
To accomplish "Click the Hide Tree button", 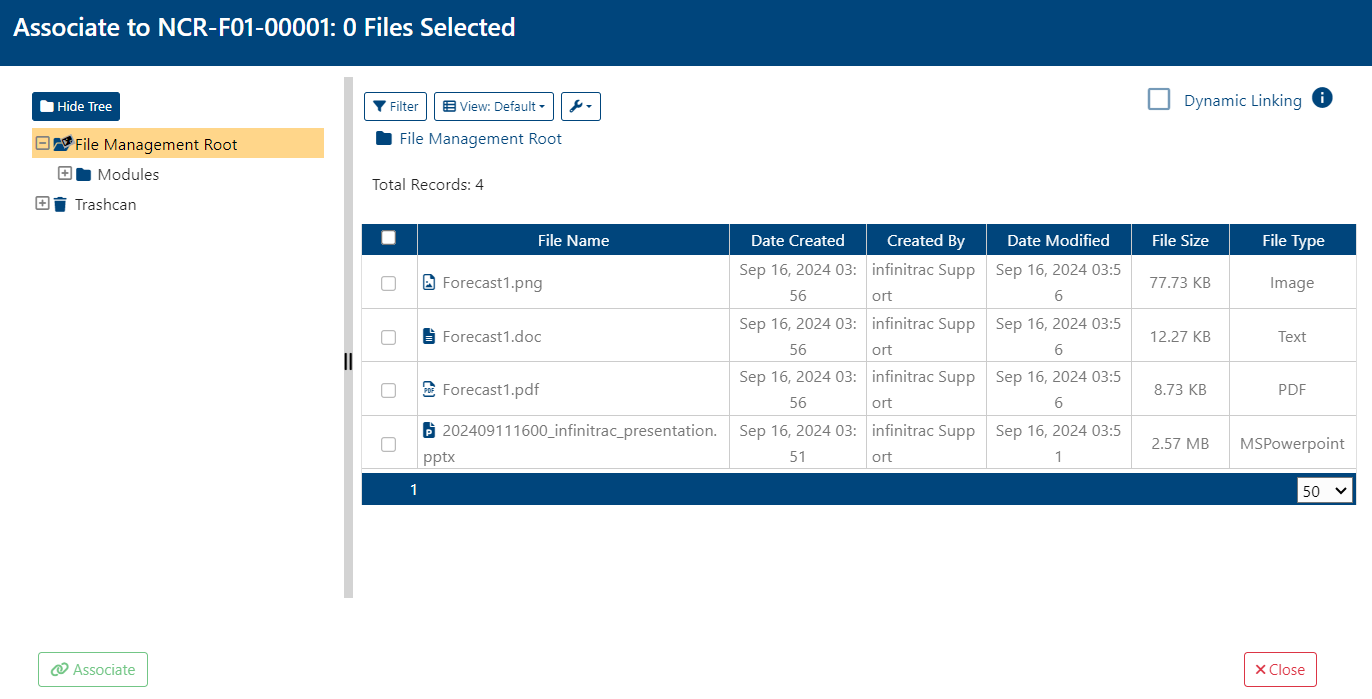I will pyautogui.click(x=76, y=107).
